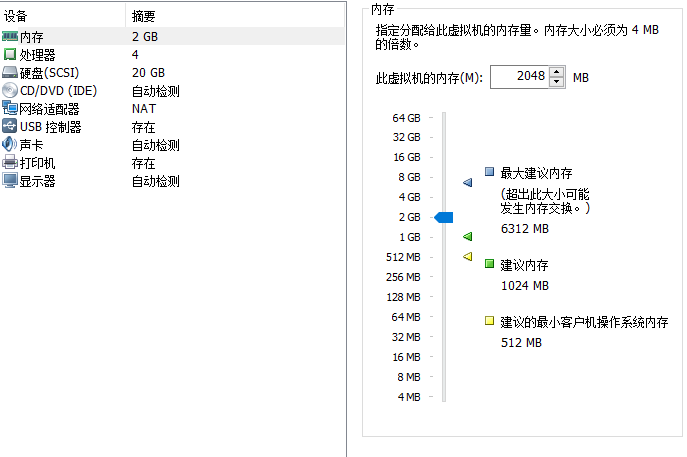
Task: Select the USB controller icon
Action: point(10,126)
